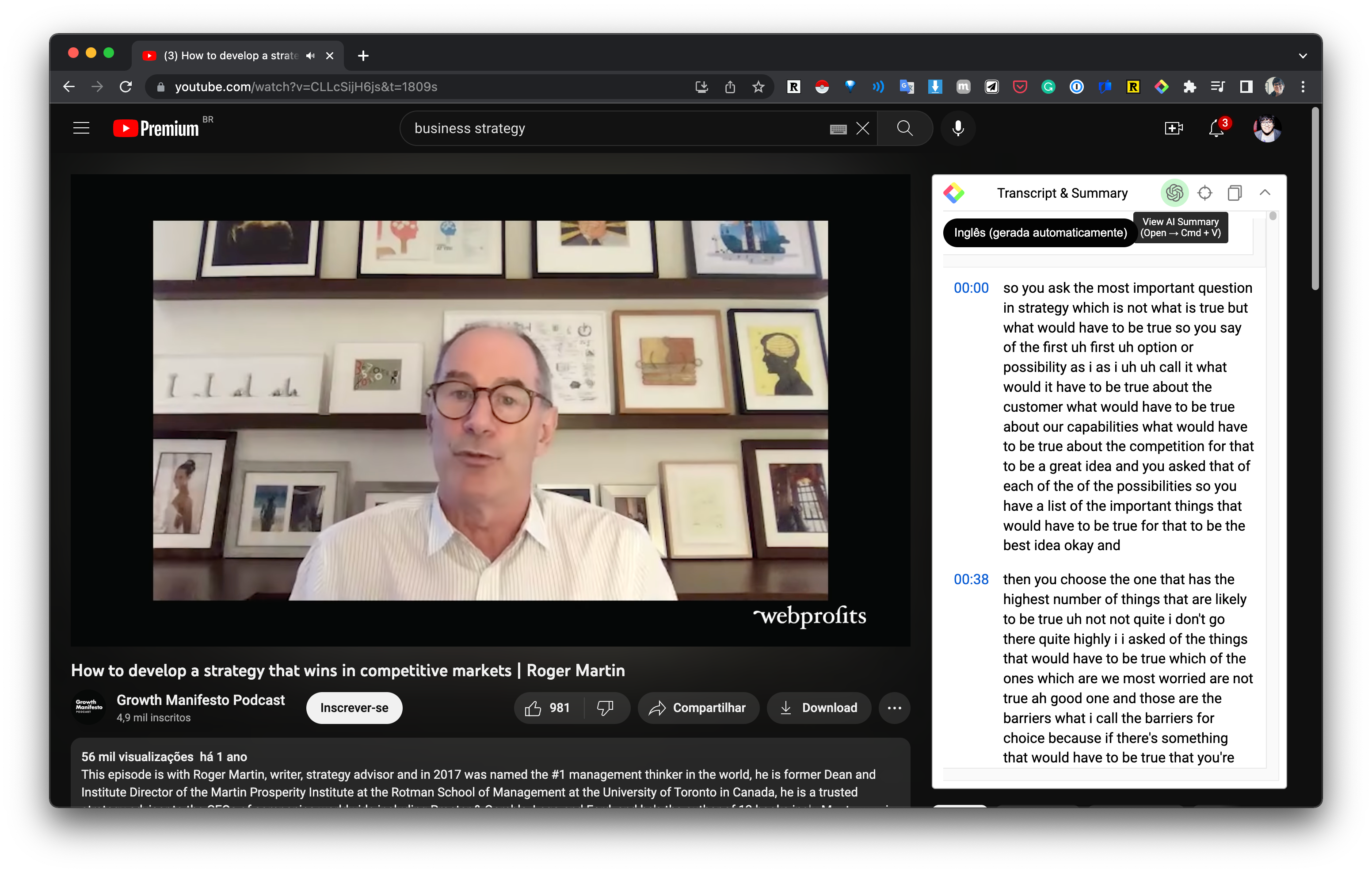Copy the transcript with the copy icon
The height and width of the screenshot is (873, 1372).
coord(1235,193)
